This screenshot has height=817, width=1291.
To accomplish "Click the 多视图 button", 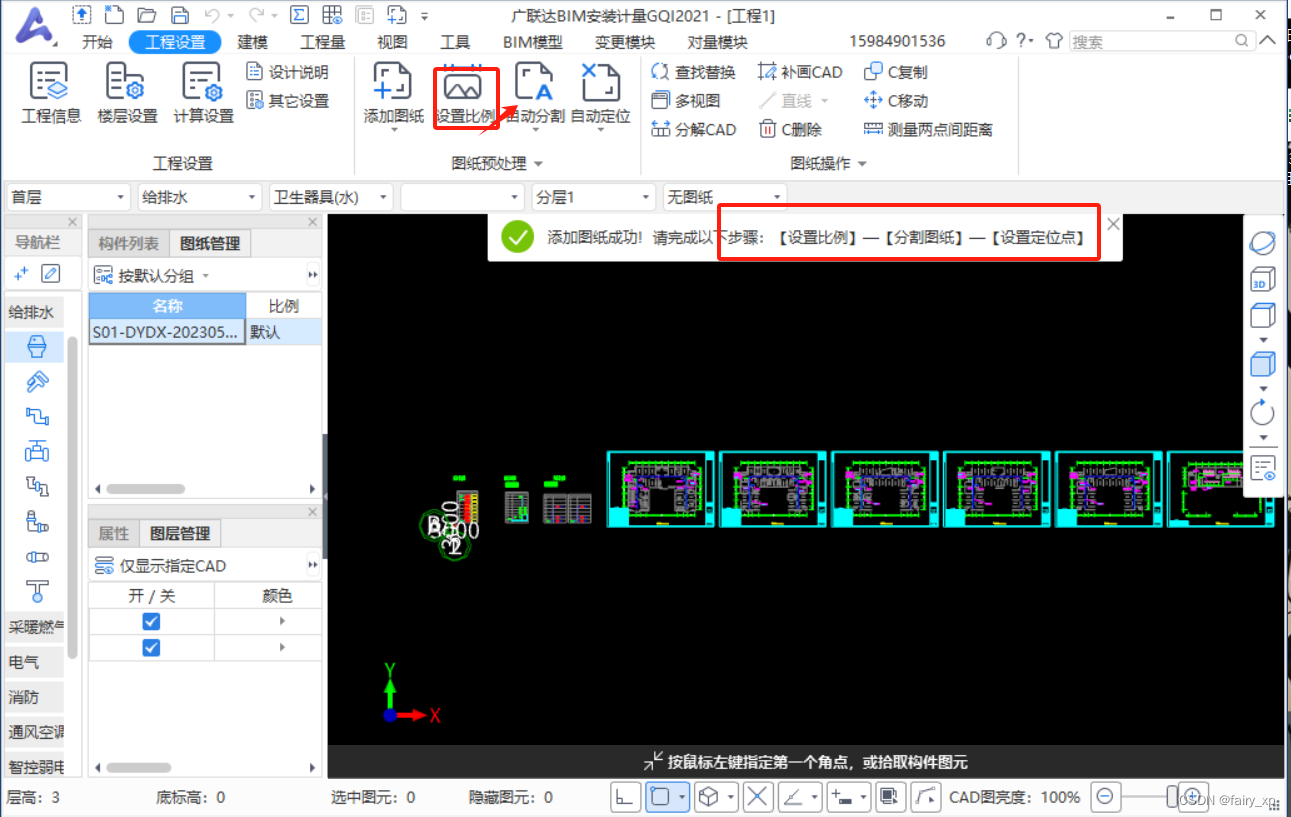I will click(685, 101).
